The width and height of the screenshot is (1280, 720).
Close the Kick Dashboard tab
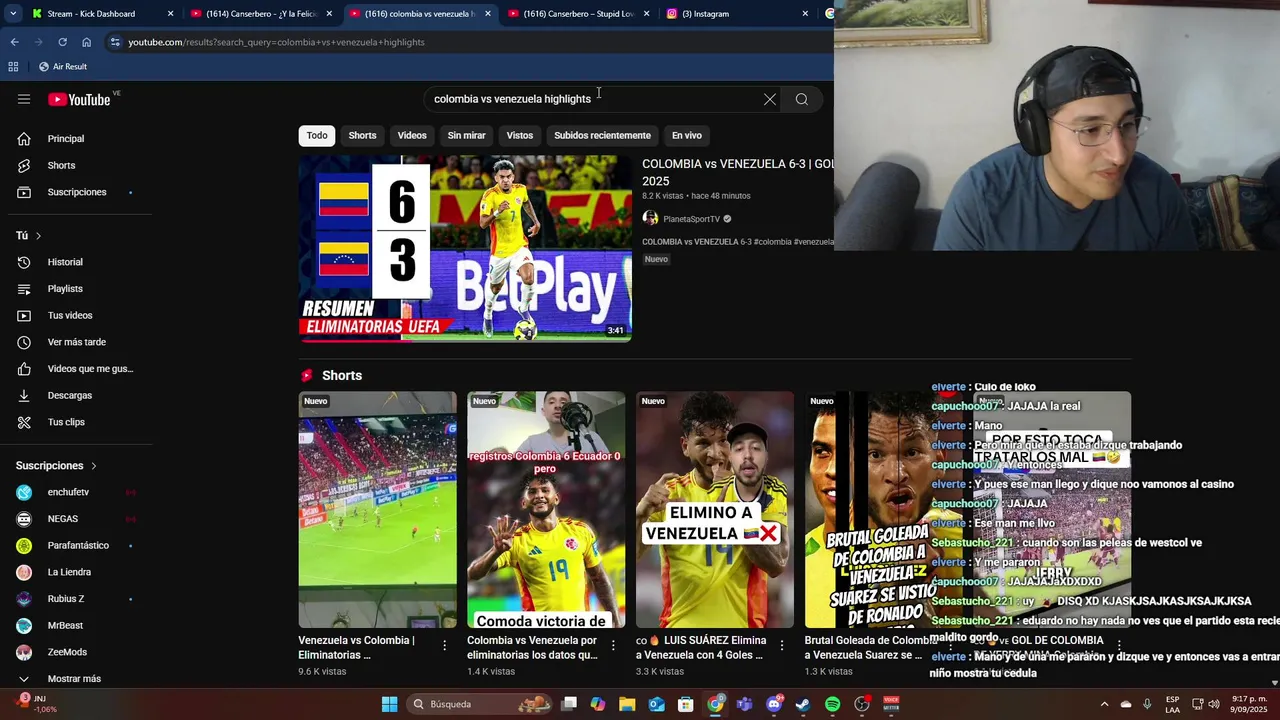(170, 14)
